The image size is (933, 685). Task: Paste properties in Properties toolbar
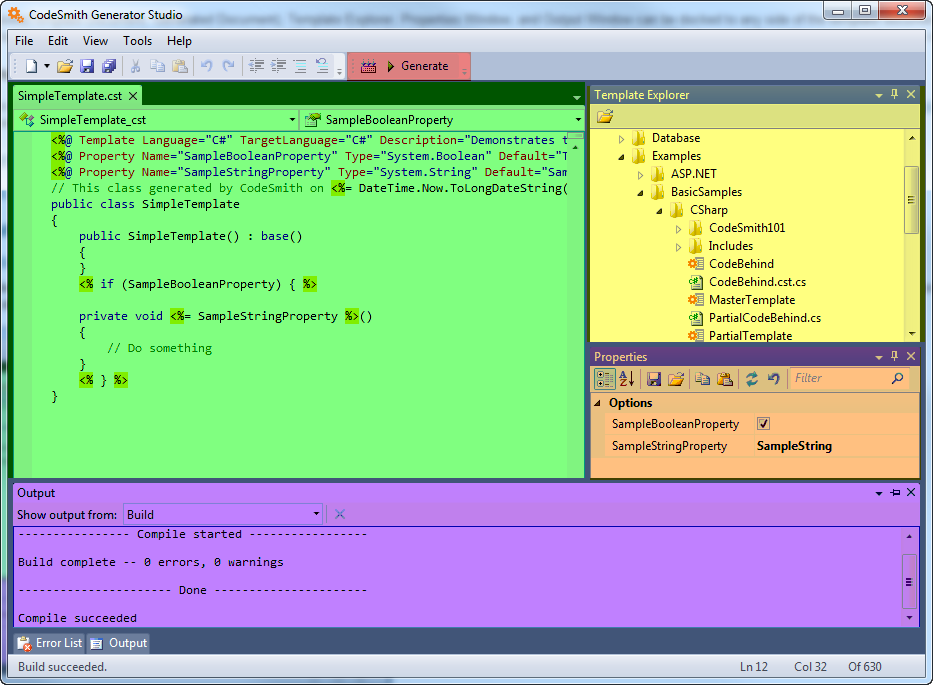point(725,379)
